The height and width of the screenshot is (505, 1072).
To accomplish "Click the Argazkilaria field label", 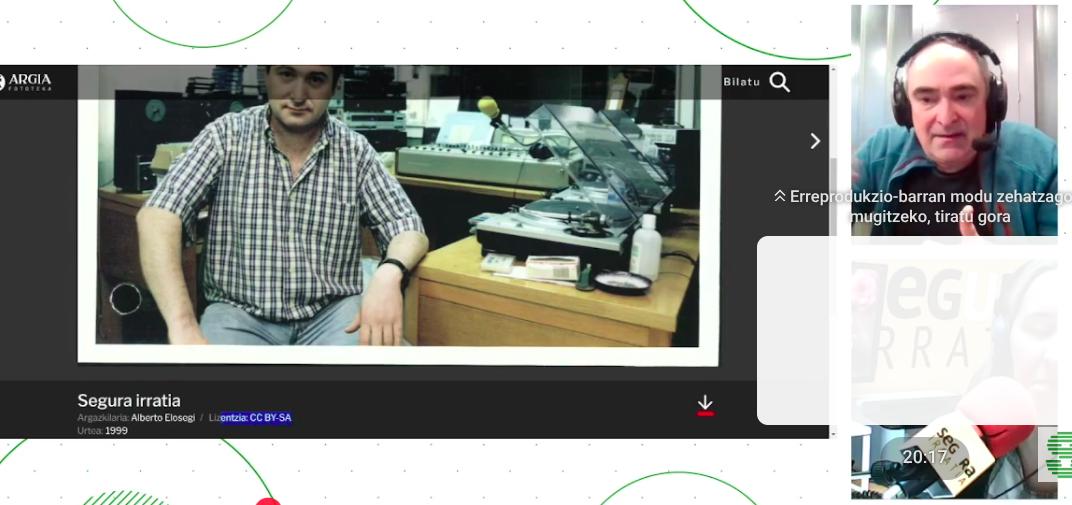I will (103, 418).
